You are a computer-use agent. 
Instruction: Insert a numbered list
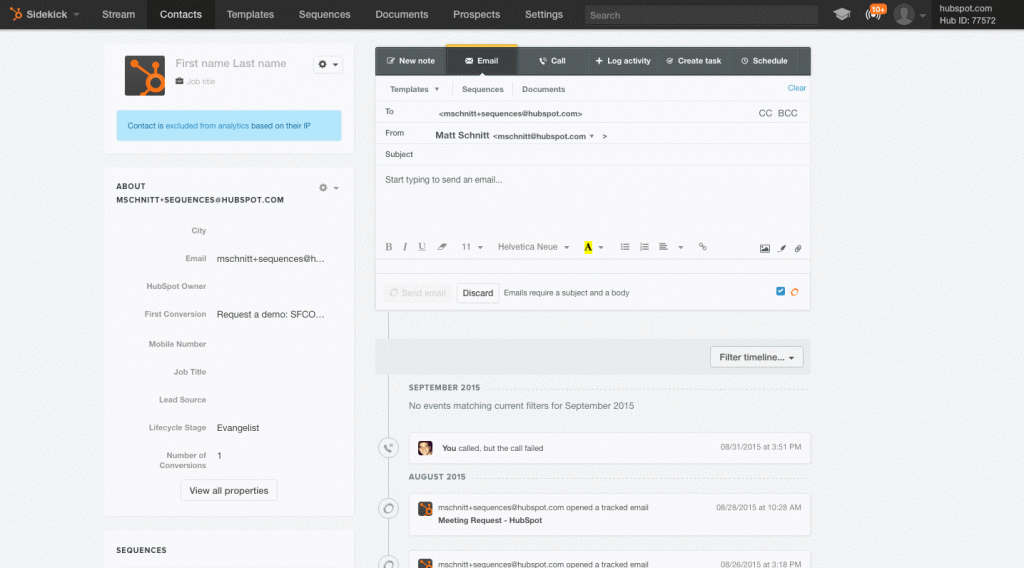(644, 247)
